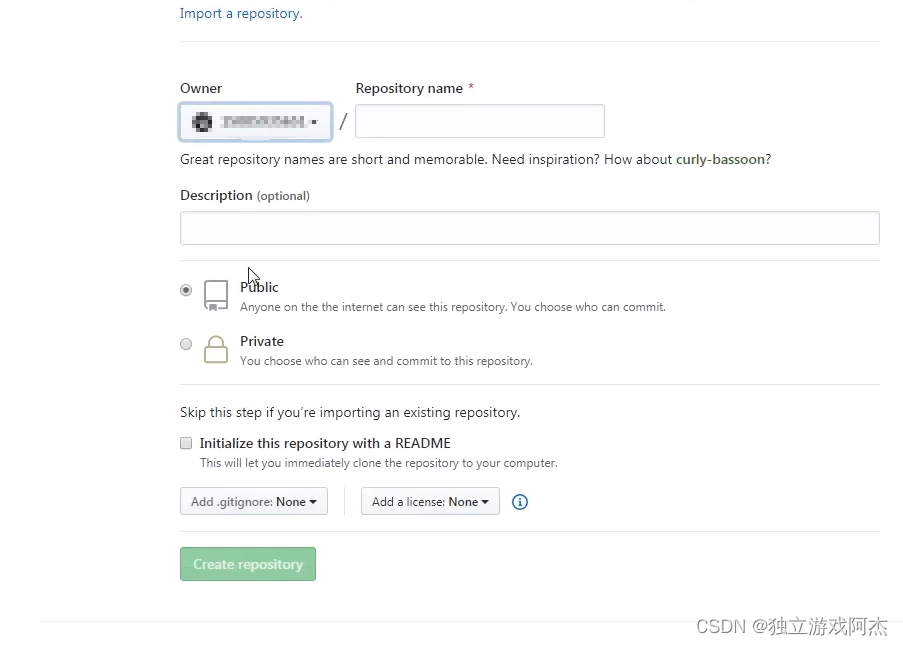Enable Initialize this repository with a README
903x645 pixels.
click(186, 442)
